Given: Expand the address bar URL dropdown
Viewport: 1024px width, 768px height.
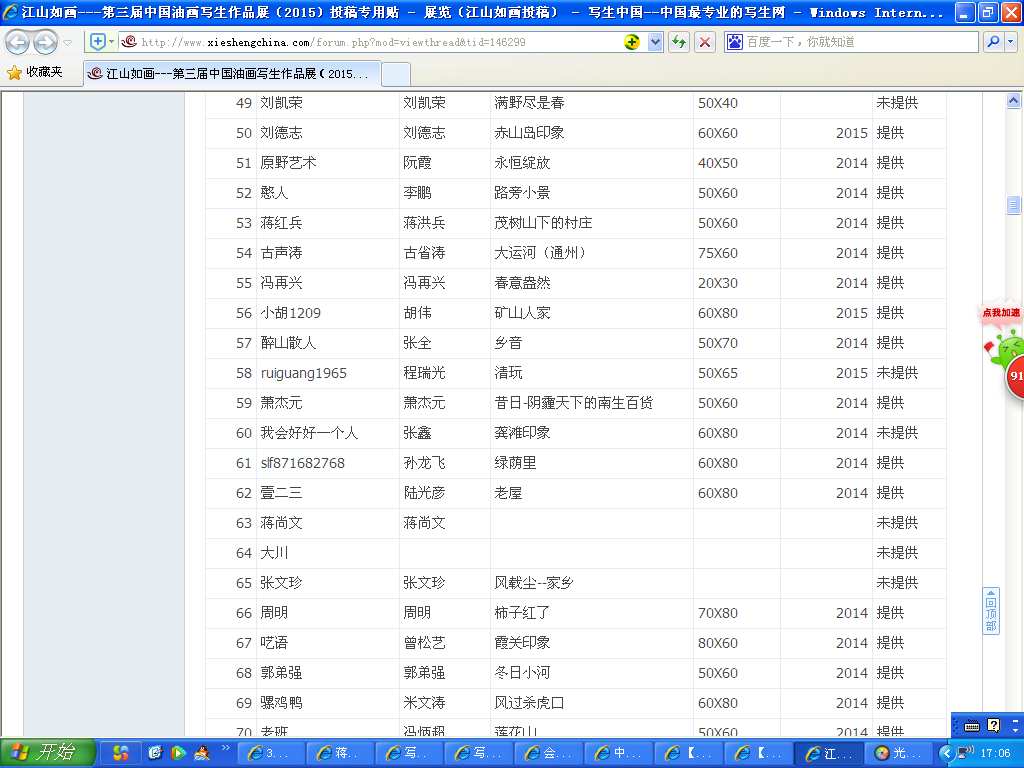Looking at the screenshot, I should (x=655, y=42).
